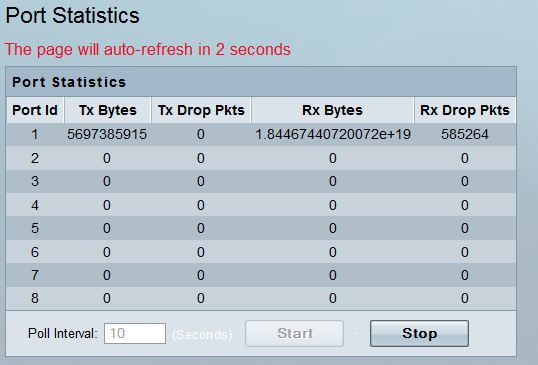538x365 pixels.
Task: Select Port Id 1 cell
Action: coord(35,134)
